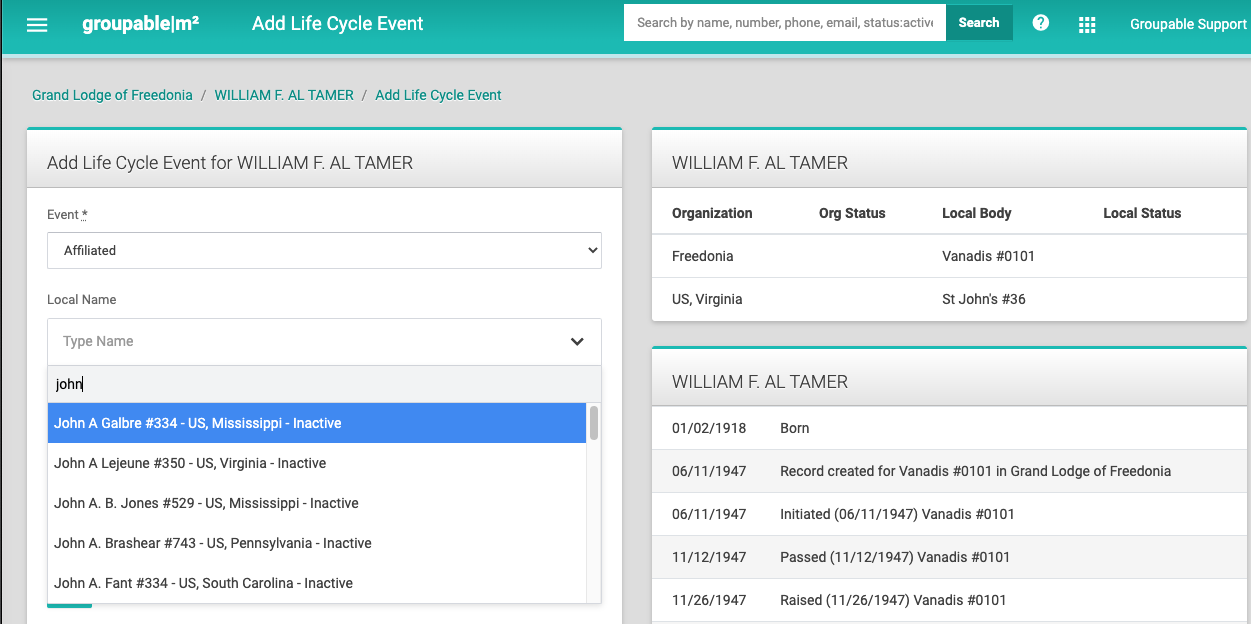Click the Raised (11/26/1947) entry
Viewport: 1251px width, 624px height.
(x=893, y=600)
